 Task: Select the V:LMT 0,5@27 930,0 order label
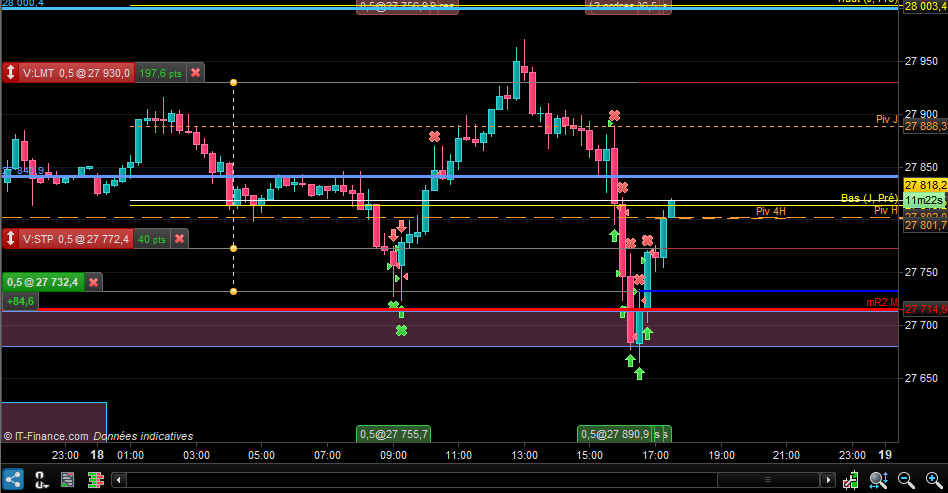[76, 73]
